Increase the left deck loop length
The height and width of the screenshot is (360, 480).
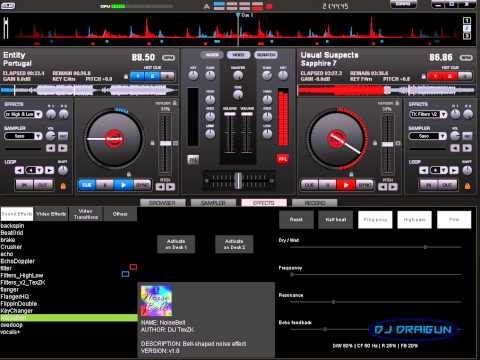(x=50, y=170)
